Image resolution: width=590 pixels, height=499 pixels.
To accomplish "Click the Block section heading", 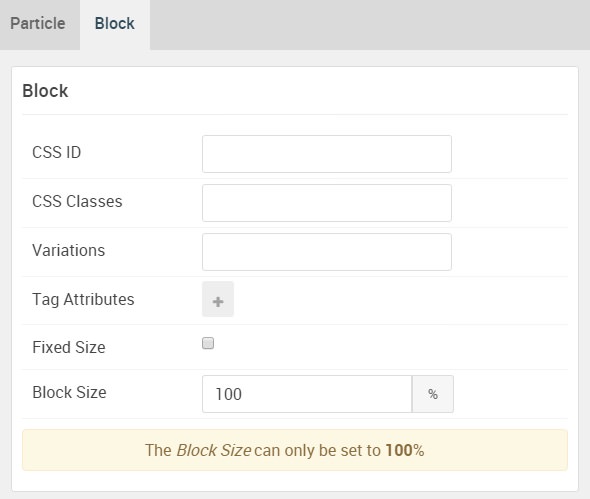I will (45, 91).
